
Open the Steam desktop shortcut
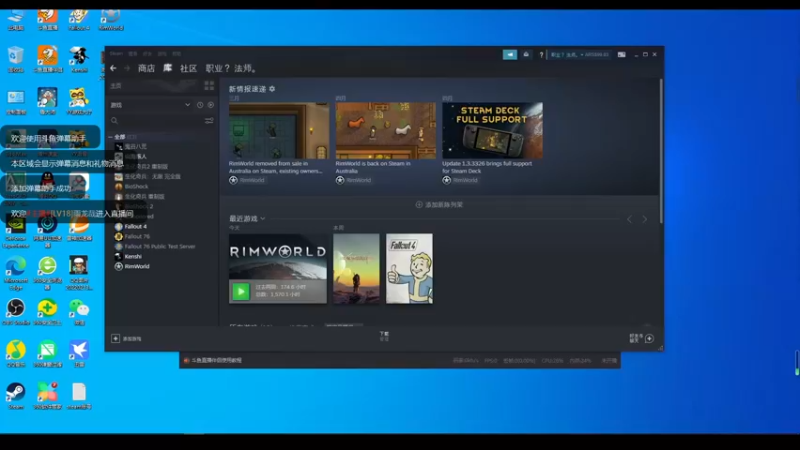(x=15, y=396)
